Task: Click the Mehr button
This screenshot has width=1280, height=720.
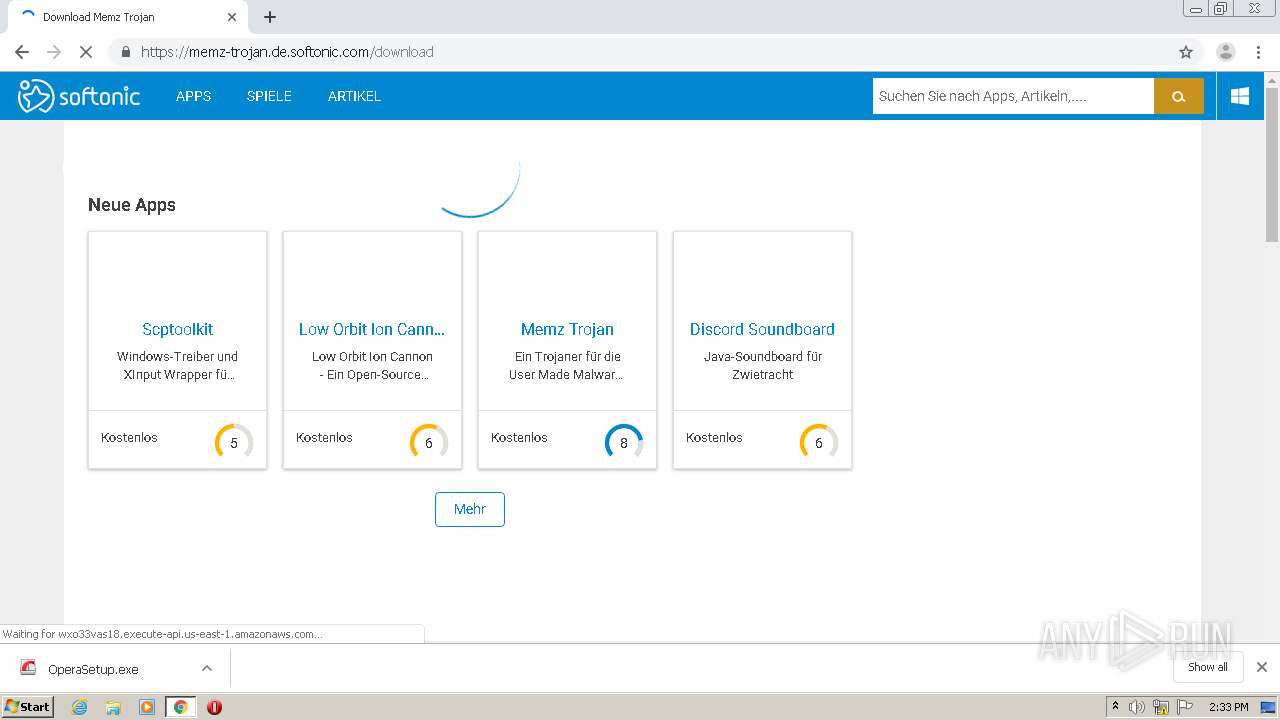Action: pyautogui.click(x=470, y=509)
